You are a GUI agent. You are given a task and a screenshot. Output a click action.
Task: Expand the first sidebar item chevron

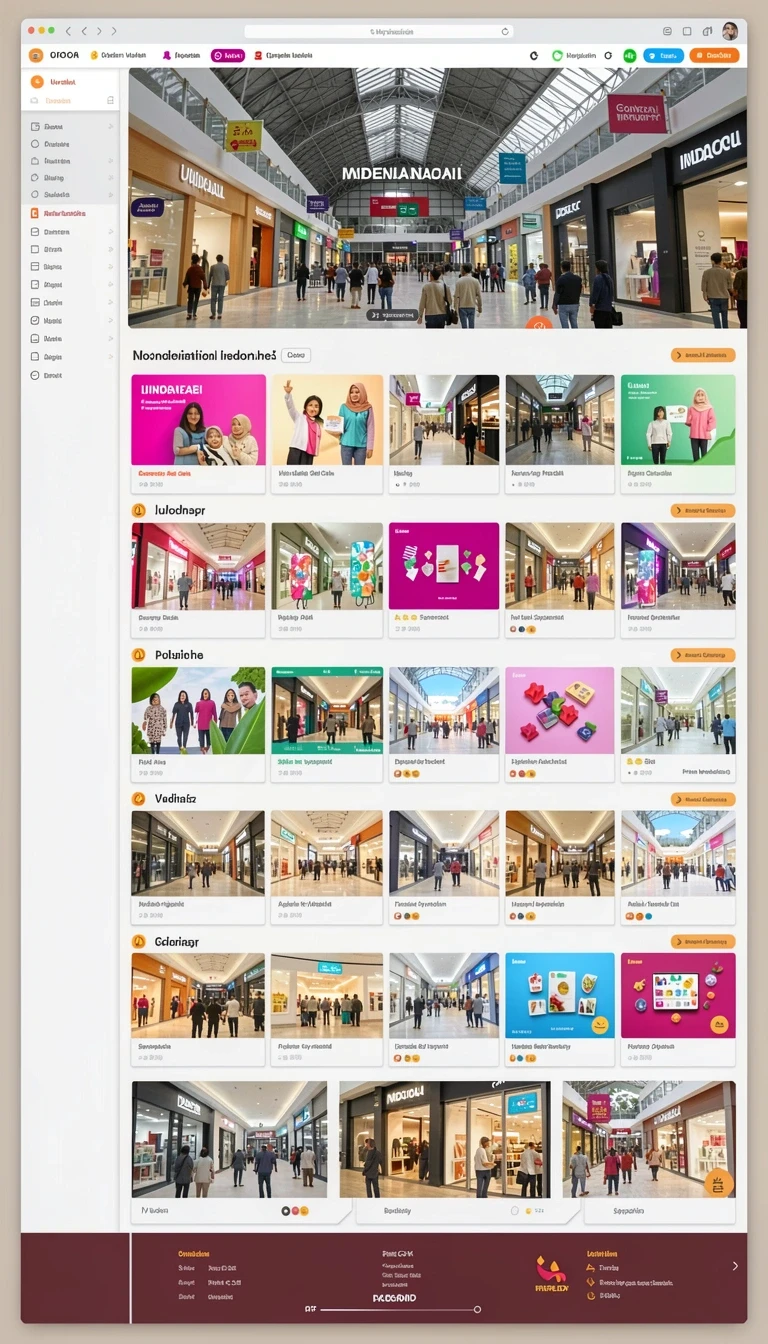click(x=111, y=127)
